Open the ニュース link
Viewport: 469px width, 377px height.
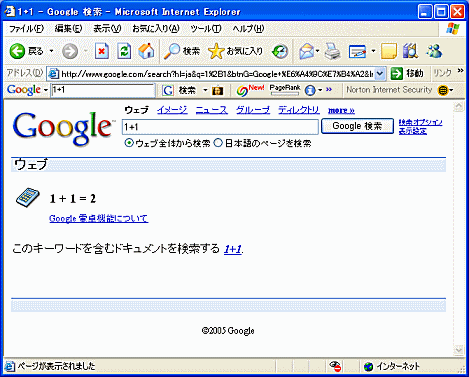pyautogui.click(x=211, y=110)
